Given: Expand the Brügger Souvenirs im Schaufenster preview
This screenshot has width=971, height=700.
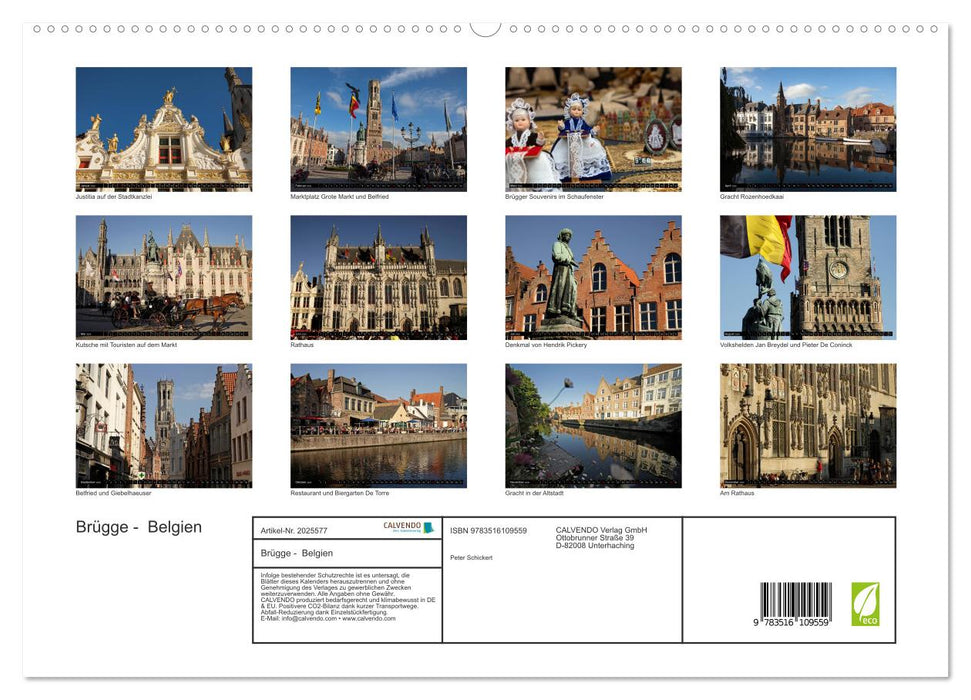Looking at the screenshot, I should pyautogui.click(x=589, y=130).
